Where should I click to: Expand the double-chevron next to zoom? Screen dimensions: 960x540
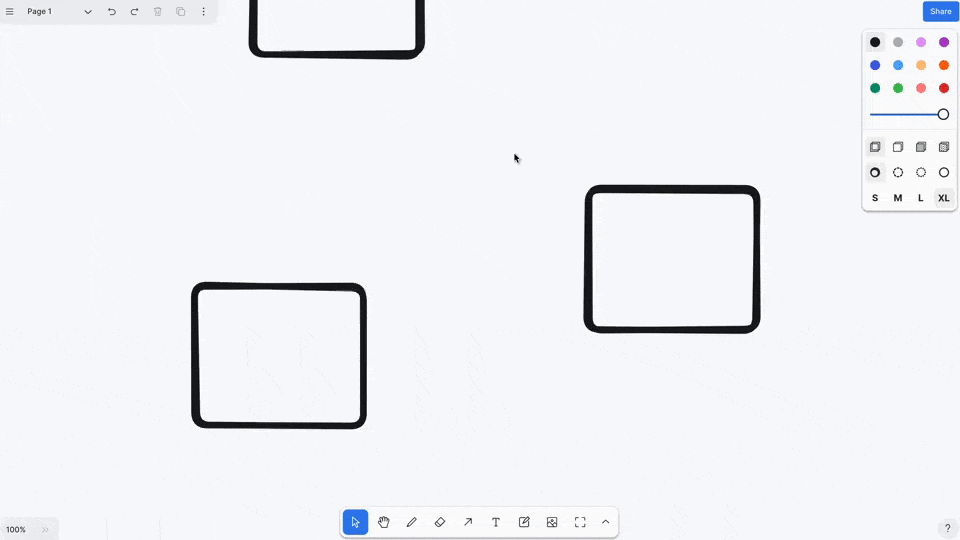(45, 530)
